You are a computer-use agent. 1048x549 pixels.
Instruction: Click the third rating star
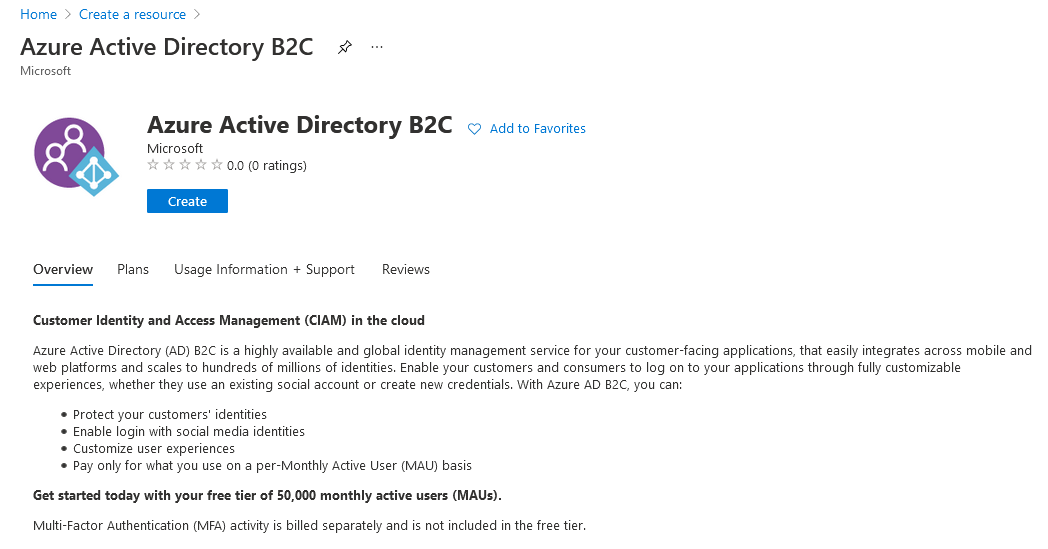pos(185,164)
